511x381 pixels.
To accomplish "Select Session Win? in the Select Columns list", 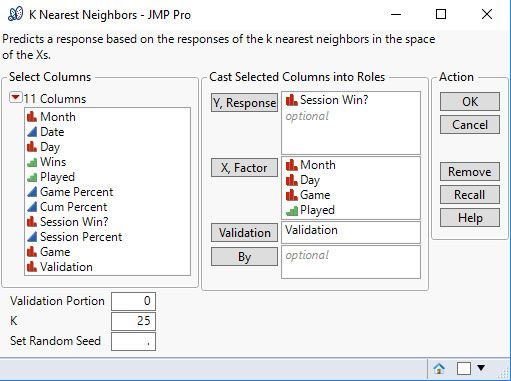I will [74, 222].
